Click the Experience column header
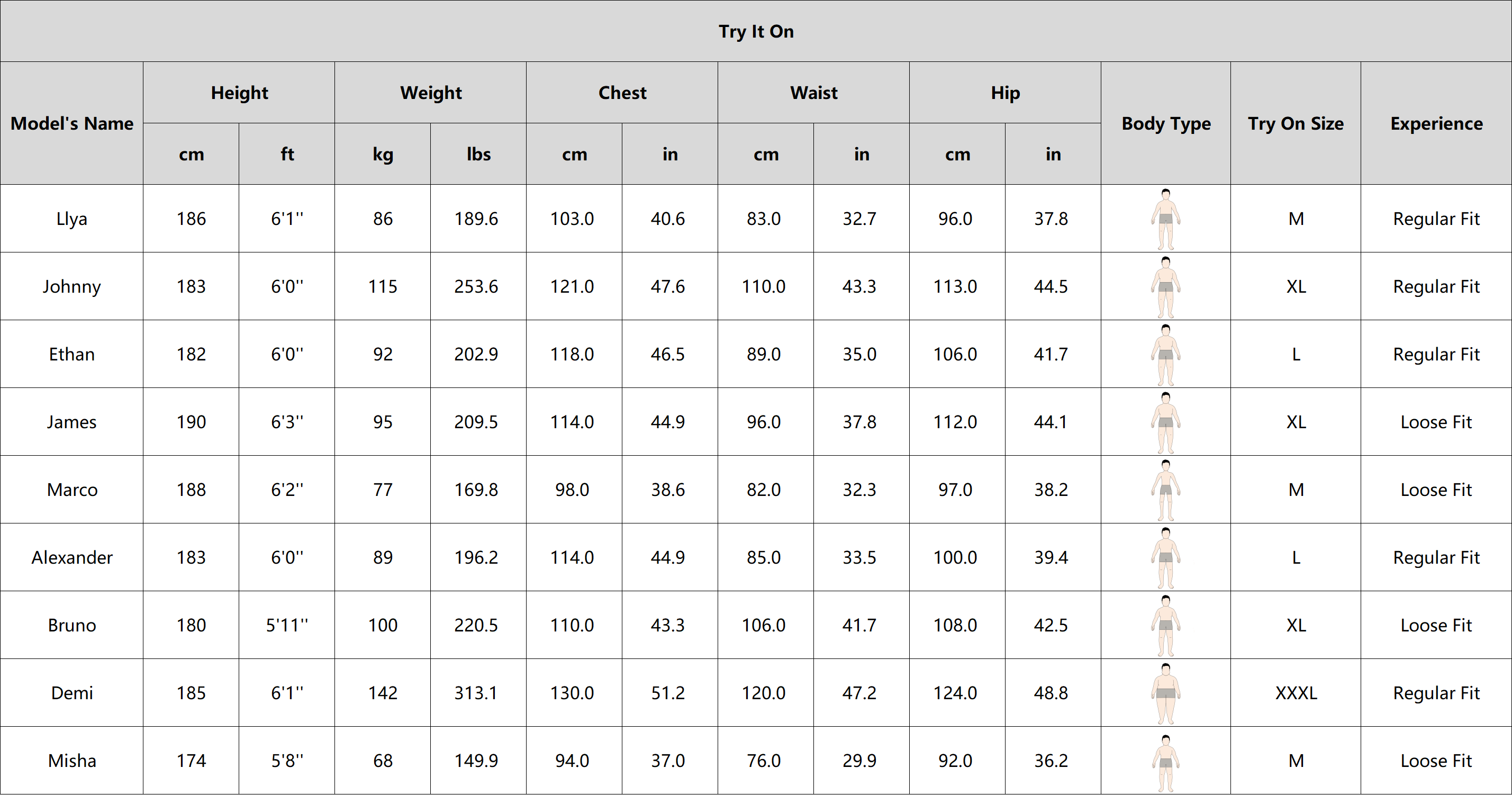This screenshot has width=1512, height=795. click(1436, 123)
